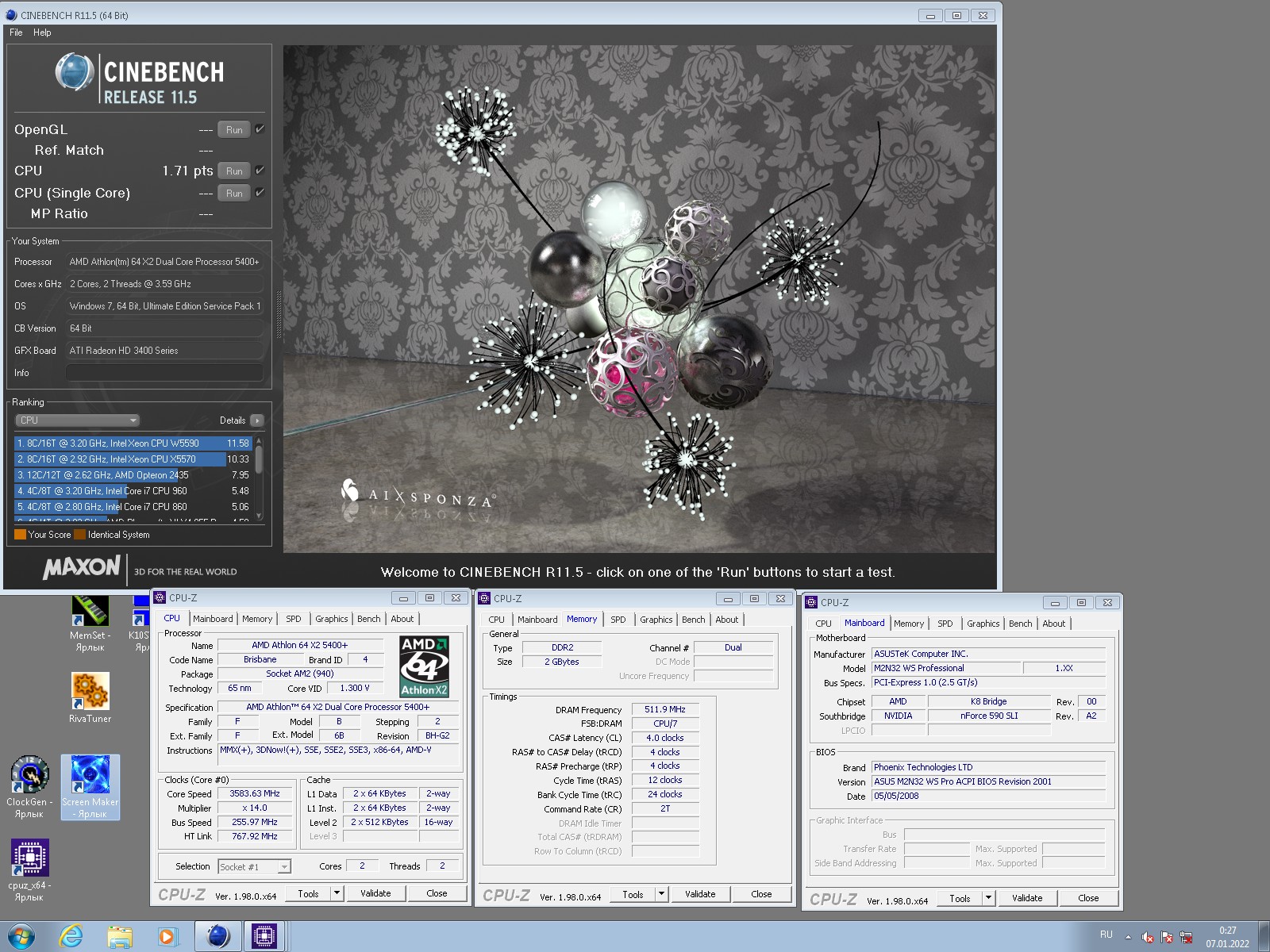Click the Cinebench title bar icon
Screen dimensions: 1270x952
click(11, 15)
